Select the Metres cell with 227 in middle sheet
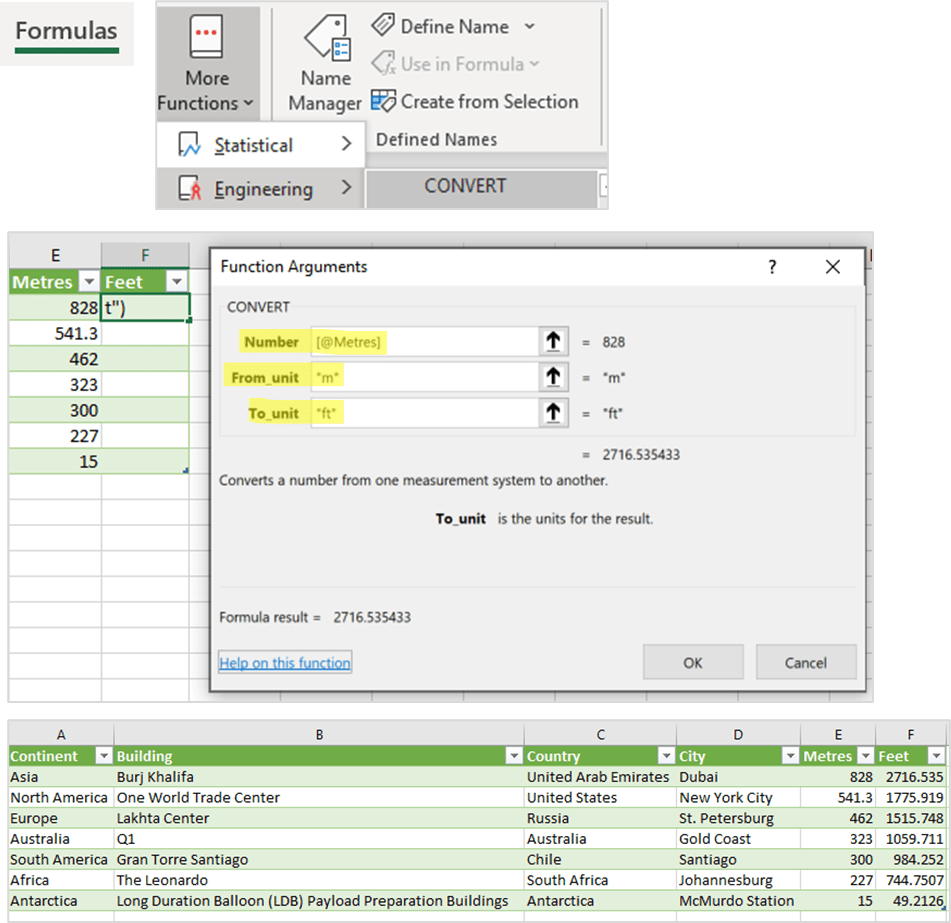The image size is (951, 923). tap(55, 436)
